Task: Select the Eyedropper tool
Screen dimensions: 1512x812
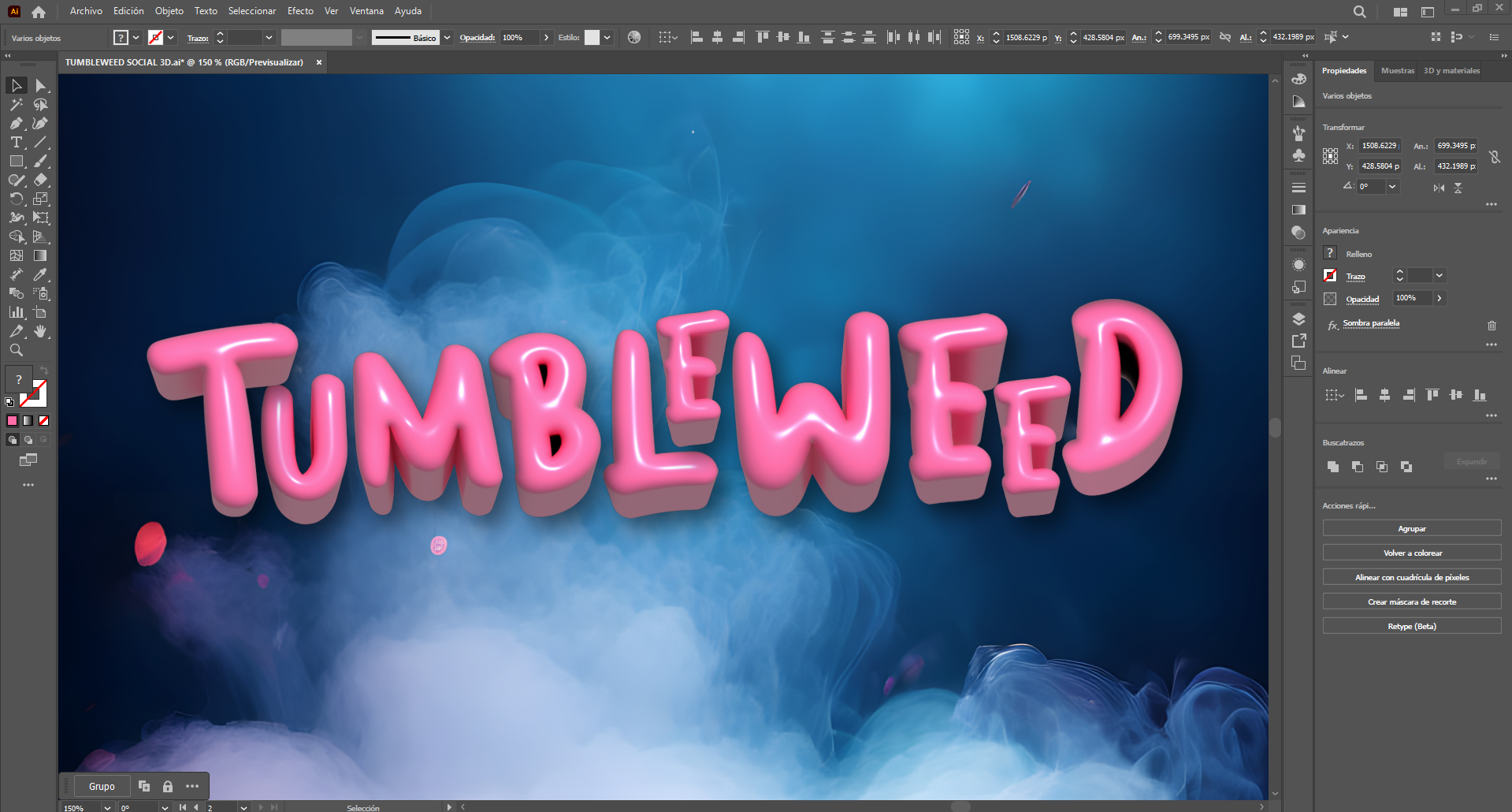Action: tap(41, 274)
